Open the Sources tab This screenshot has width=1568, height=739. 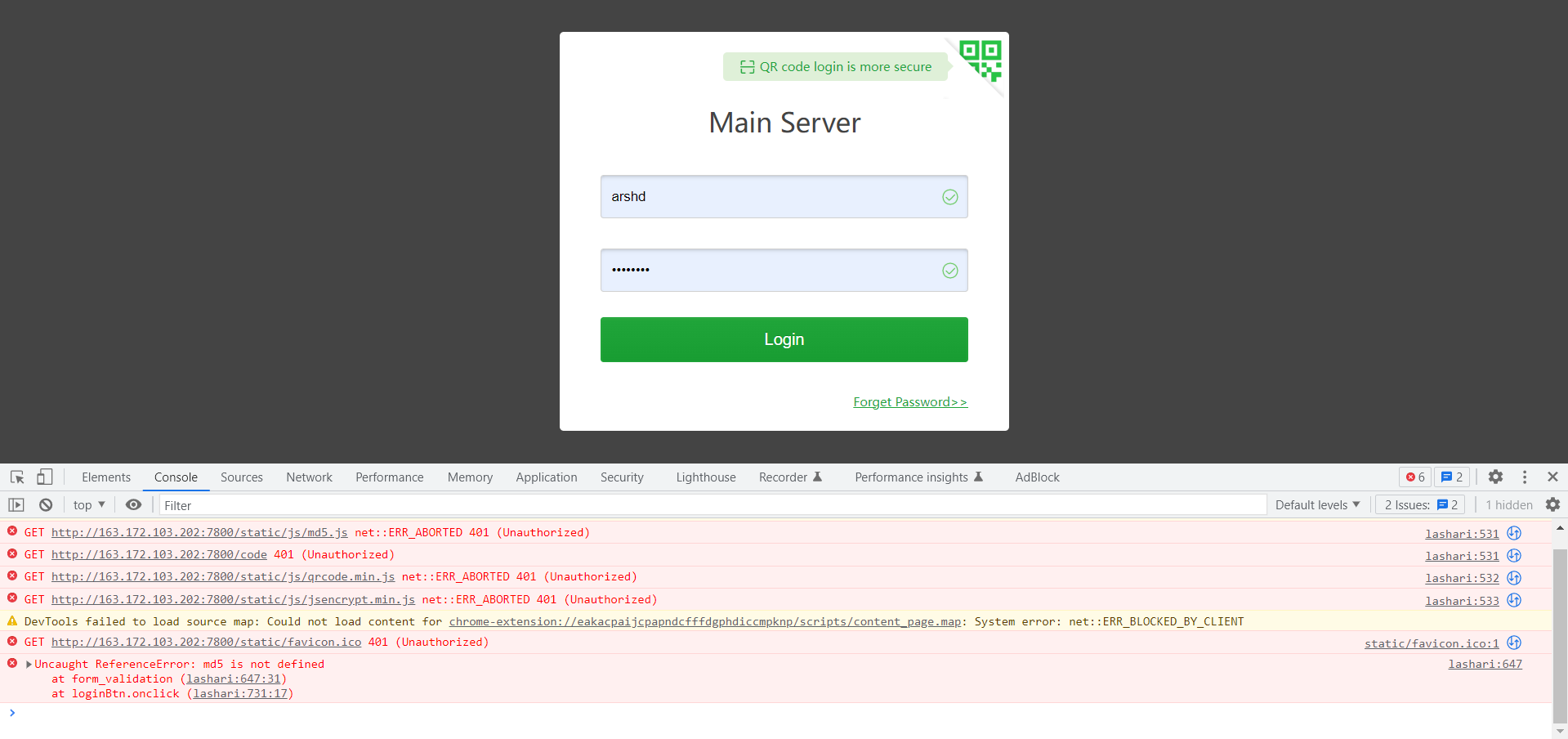(x=242, y=477)
